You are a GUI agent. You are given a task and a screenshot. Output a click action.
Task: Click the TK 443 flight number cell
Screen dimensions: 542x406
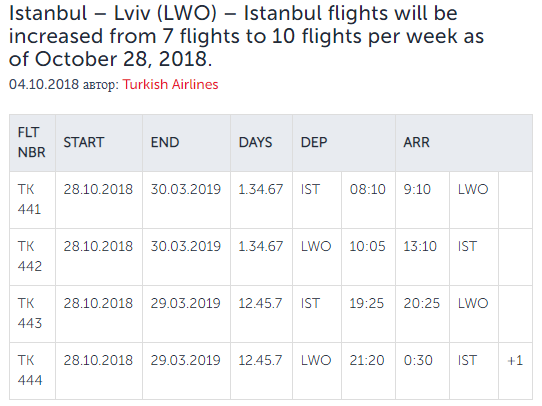coord(30,313)
